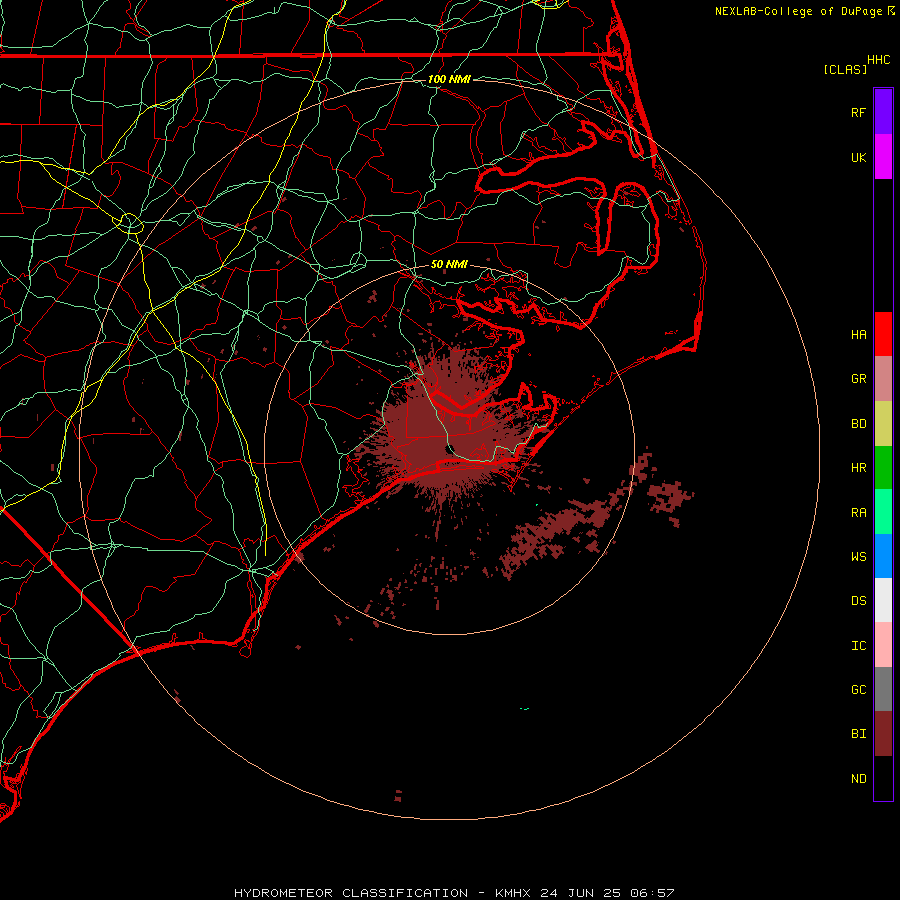Click the IC legend label
The height and width of the screenshot is (900, 900).
coord(859,646)
